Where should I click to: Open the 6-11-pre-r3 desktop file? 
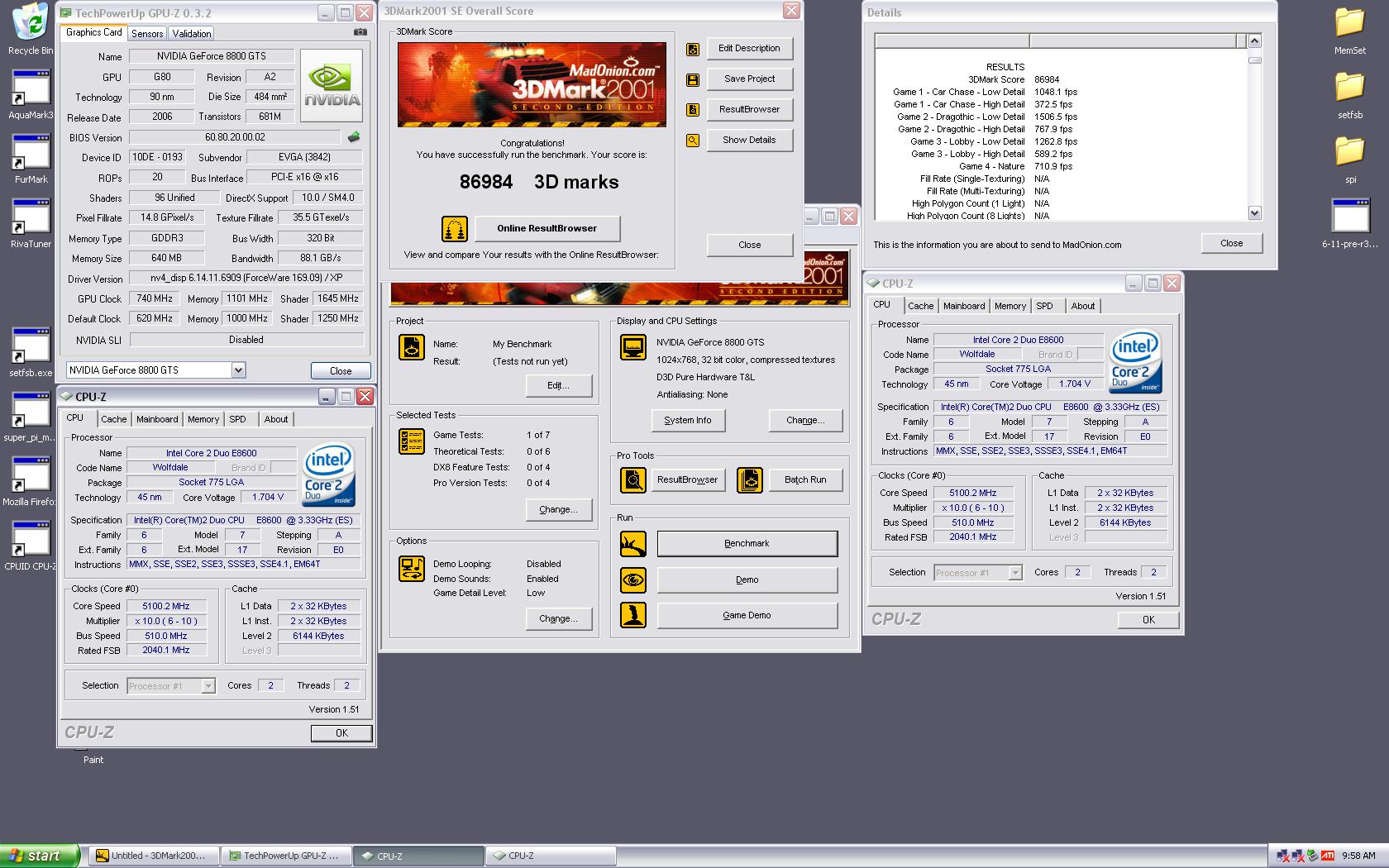pyautogui.click(x=1349, y=222)
